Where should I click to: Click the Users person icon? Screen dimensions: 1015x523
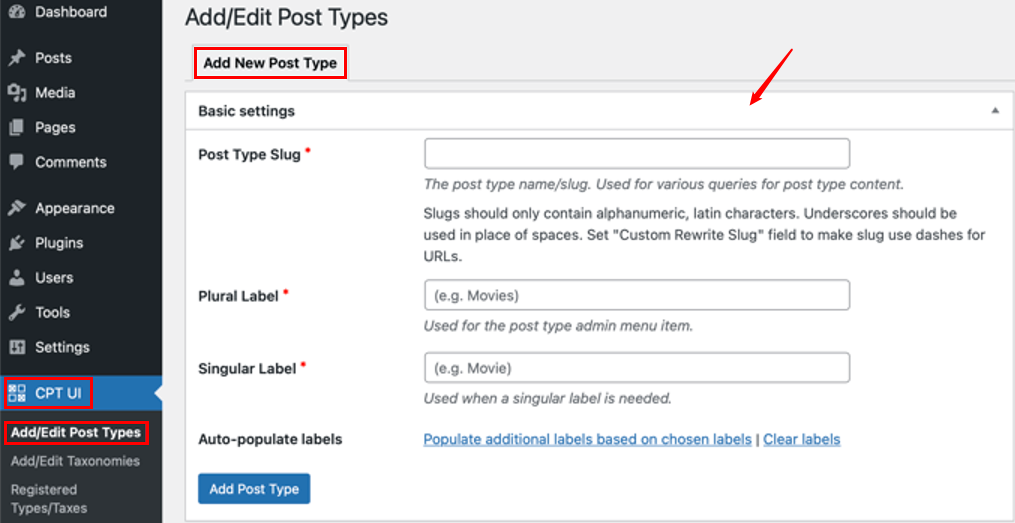tap(17, 278)
